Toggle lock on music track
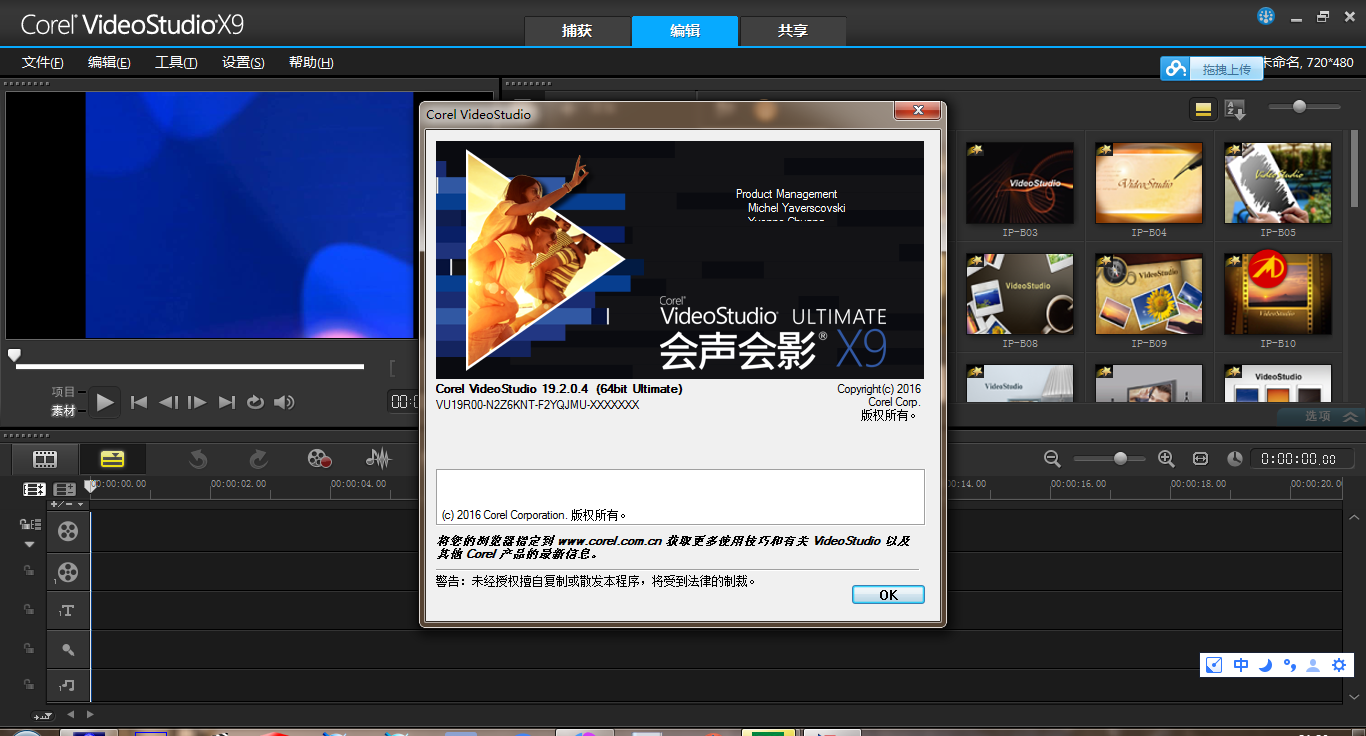Image resolution: width=1366 pixels, height=736 pixels. coord(30,685)
